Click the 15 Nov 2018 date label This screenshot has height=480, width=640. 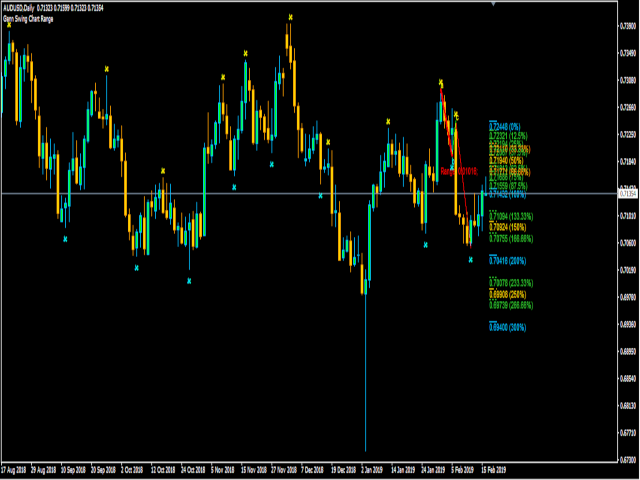coord(253,470)
